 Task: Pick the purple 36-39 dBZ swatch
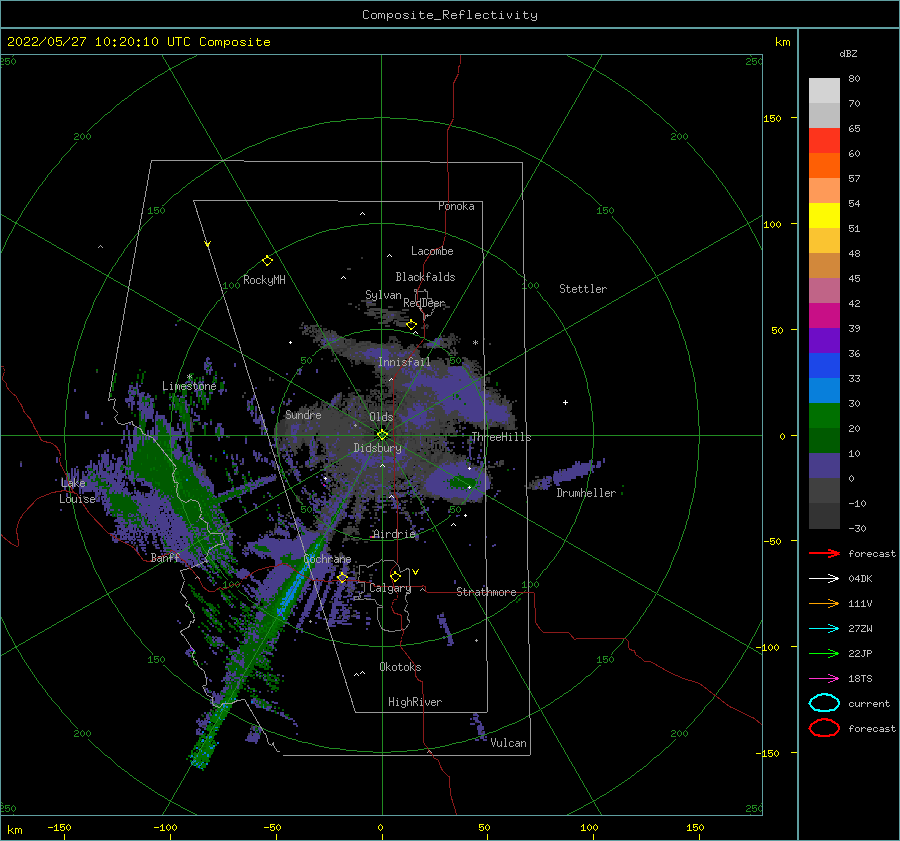pos(824,341)
